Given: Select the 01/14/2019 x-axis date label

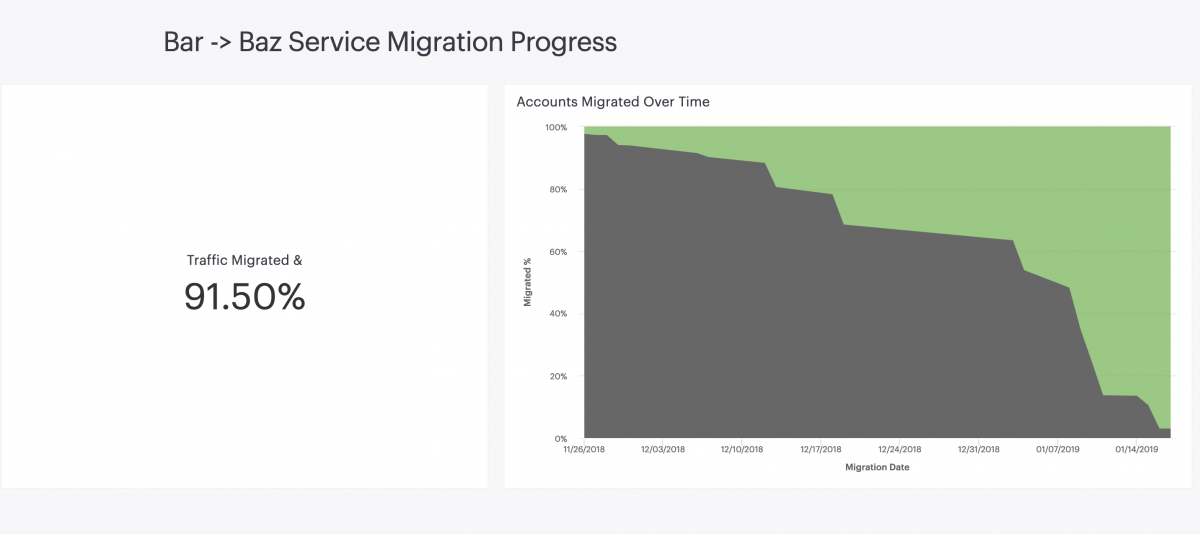Looking at the screenshot, I should pyautogui.click(x=1136, y=450).
